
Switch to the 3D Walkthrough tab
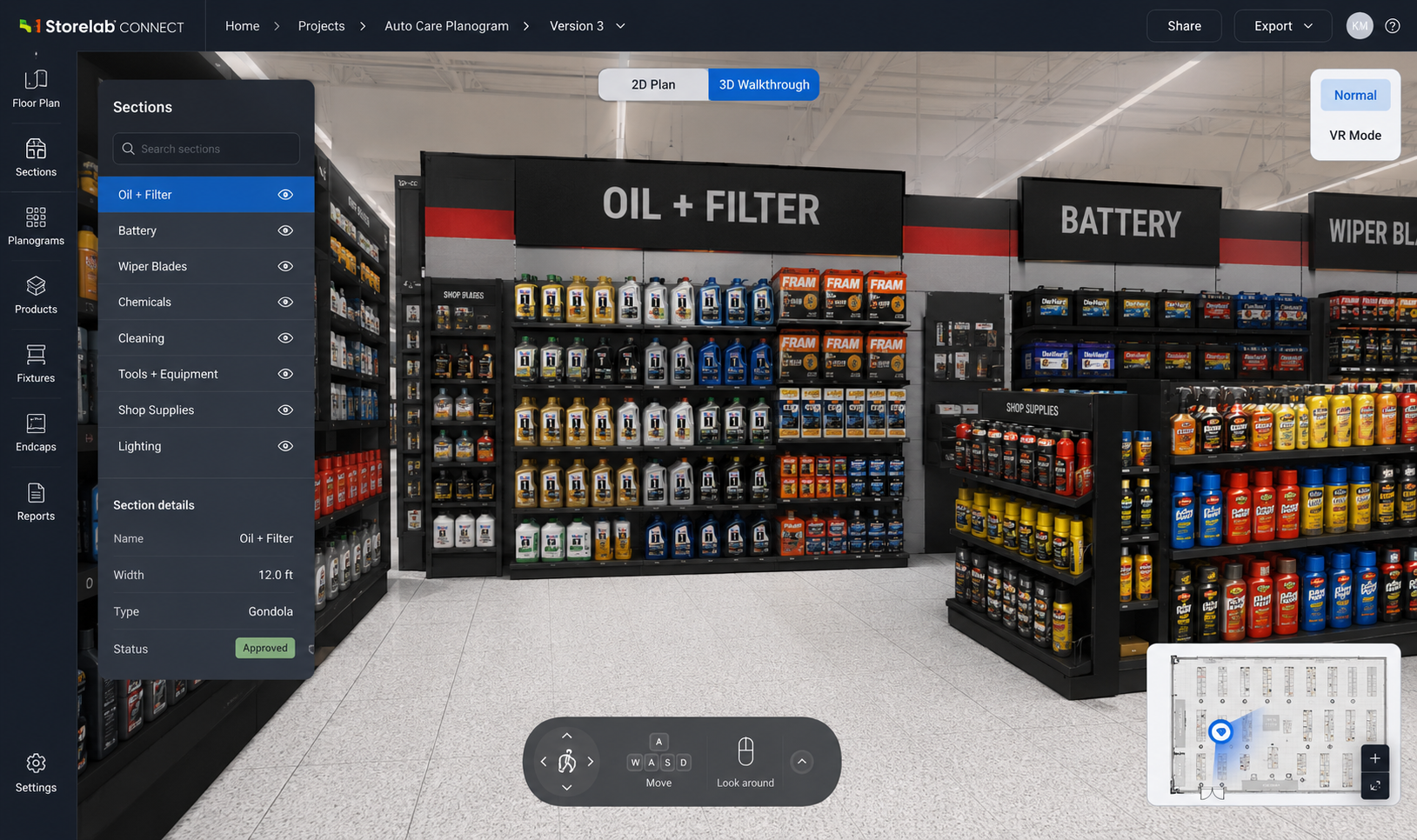[764, 84]
